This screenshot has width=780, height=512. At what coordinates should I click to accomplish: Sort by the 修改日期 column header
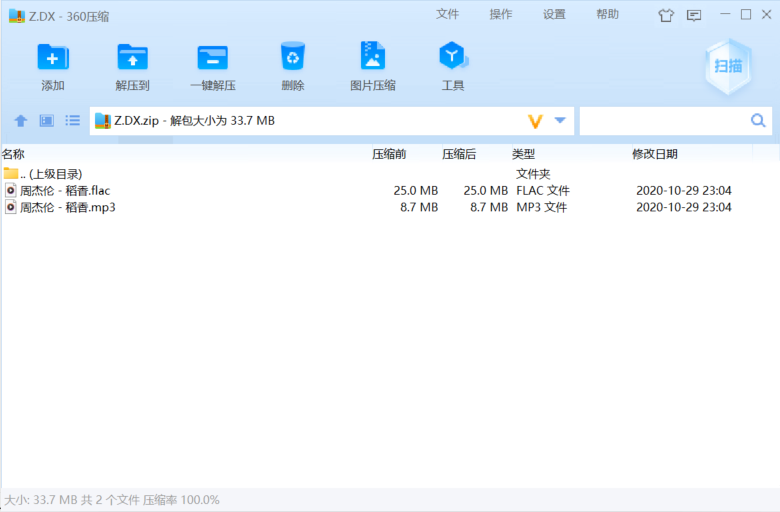coord(655,154)
